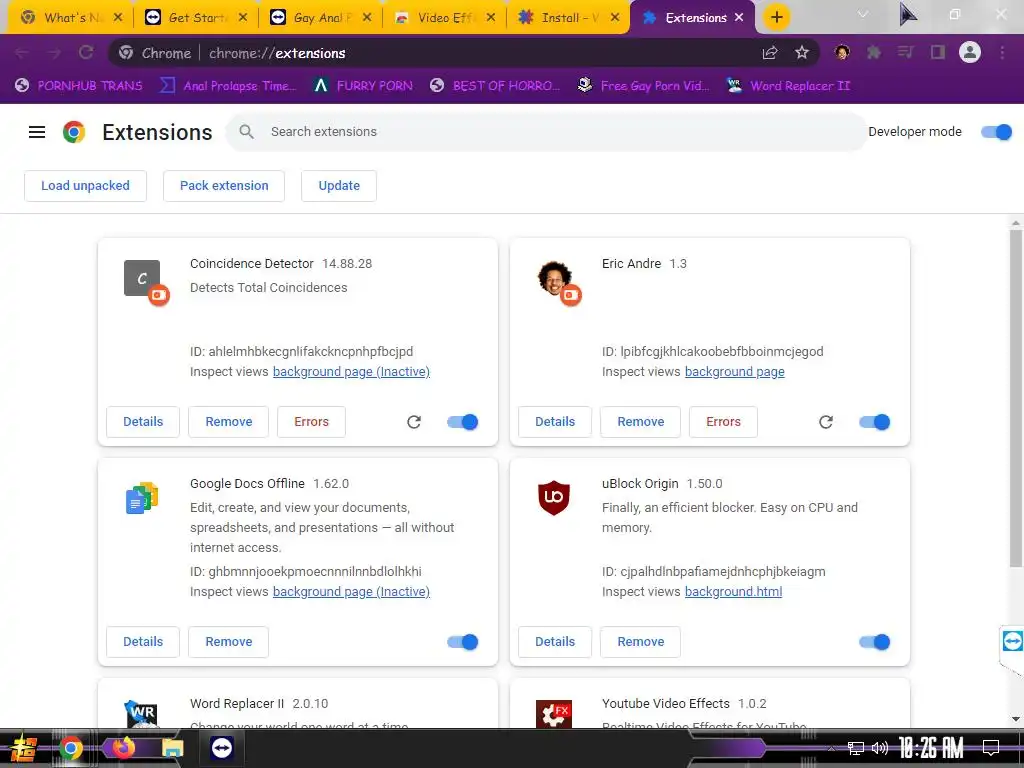Click the Search extensions field
This screenshot has width=1024, height=768.
[x=546, y=132]
